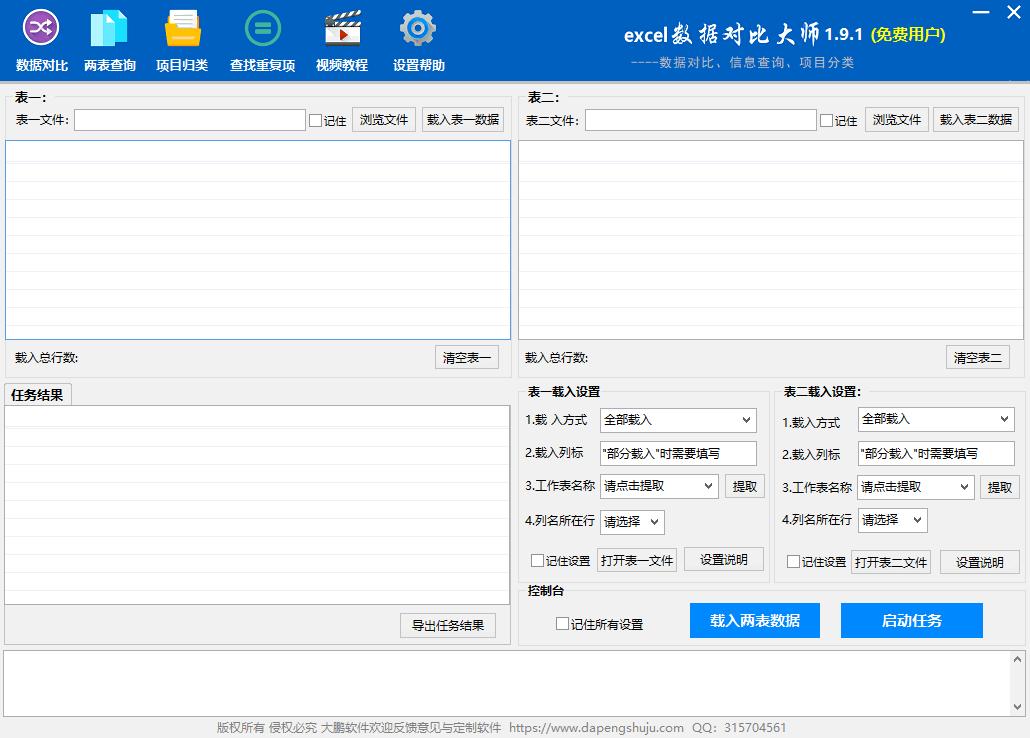Image resolution: width=1030 pixels, height=738 pixels.
Task: Click the dapengshuju.com website URL
Action: click(x=596, y=727)
